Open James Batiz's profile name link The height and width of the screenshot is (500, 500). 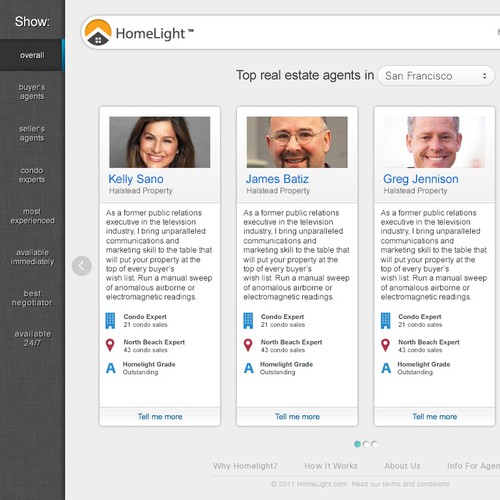tap(277, 179)
